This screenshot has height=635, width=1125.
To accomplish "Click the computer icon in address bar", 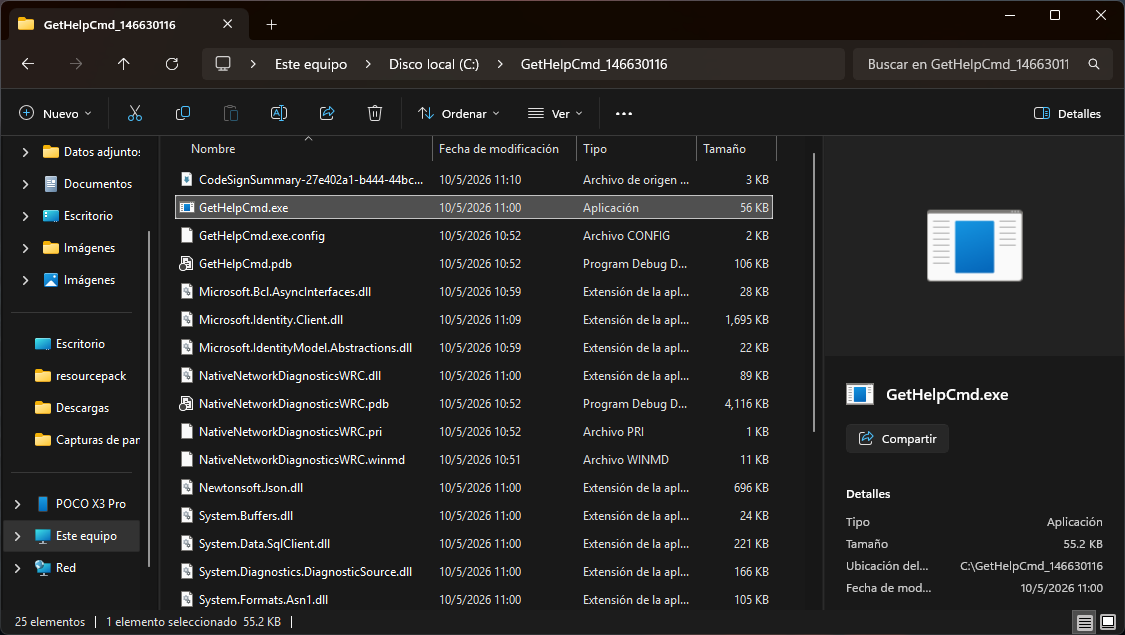I will point(223,64).
